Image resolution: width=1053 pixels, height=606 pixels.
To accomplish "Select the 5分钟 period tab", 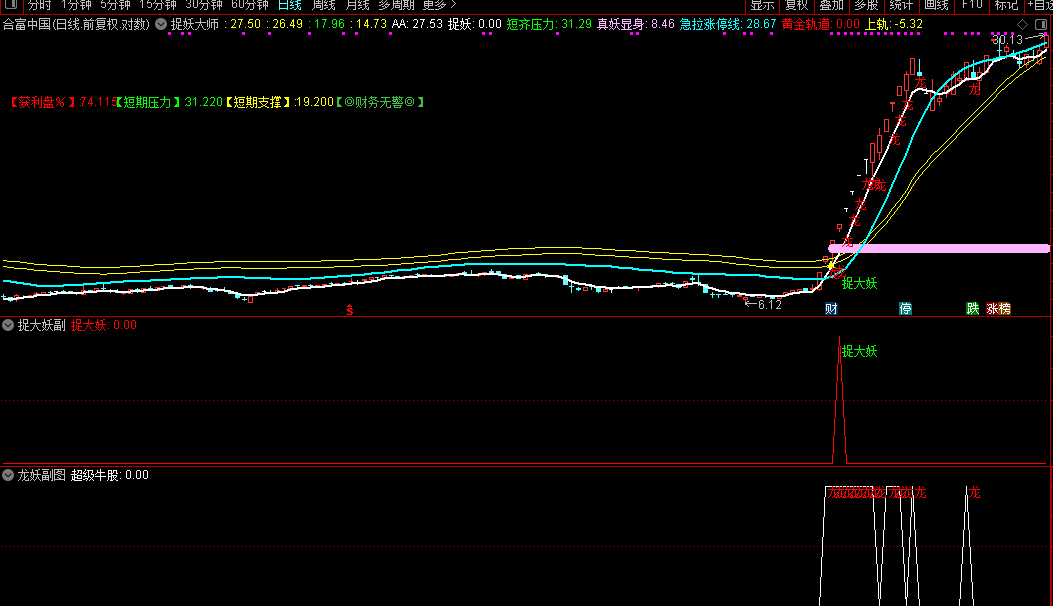I will (x=115, y=5).
